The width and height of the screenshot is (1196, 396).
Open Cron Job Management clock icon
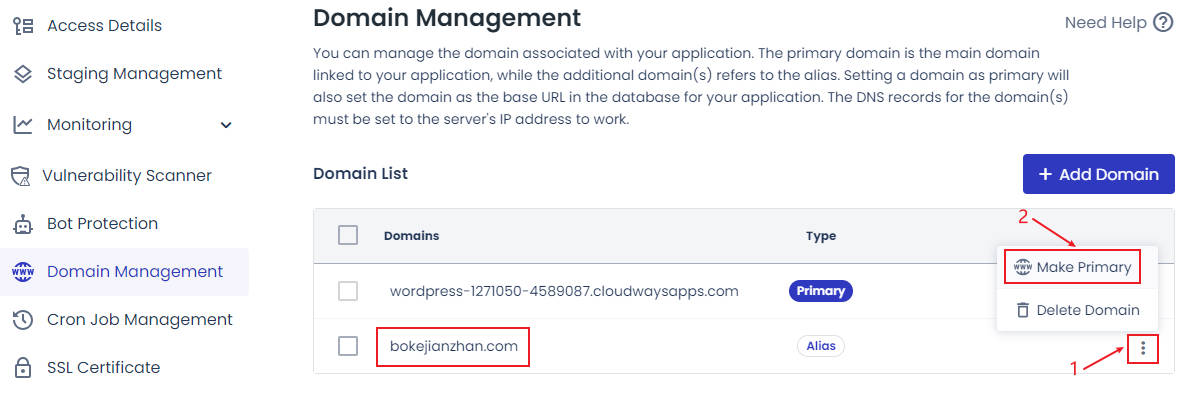[x=24, y=320]
